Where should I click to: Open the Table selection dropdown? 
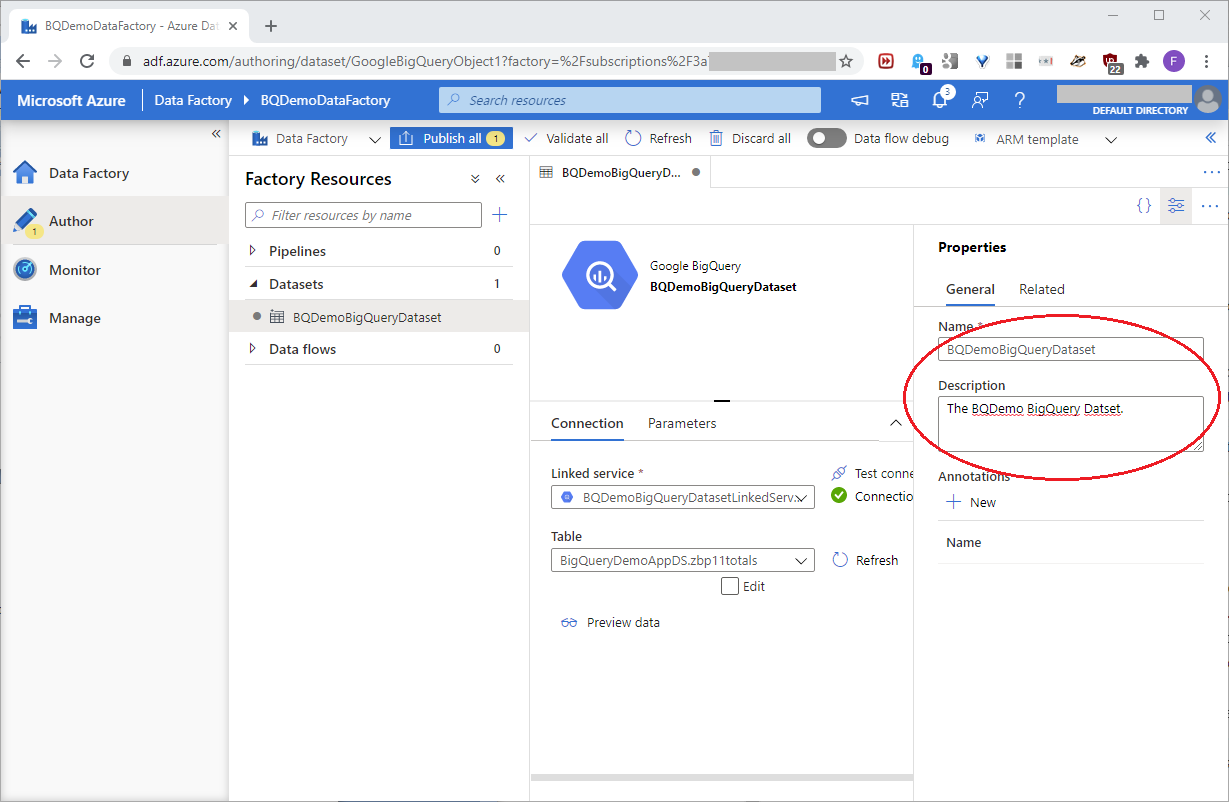pos(683,561)
